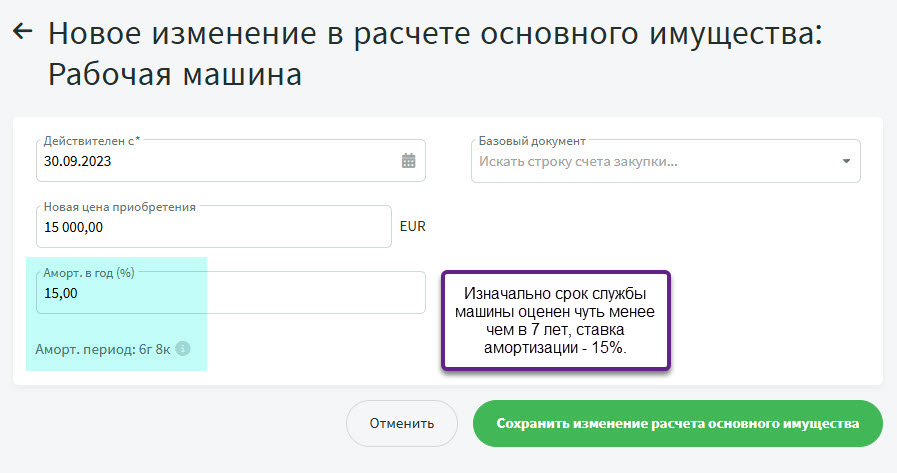Screen dimensions: 897x473
Task: Click the Аморт. период: 6г 8к text
Action: click(104, 349)
